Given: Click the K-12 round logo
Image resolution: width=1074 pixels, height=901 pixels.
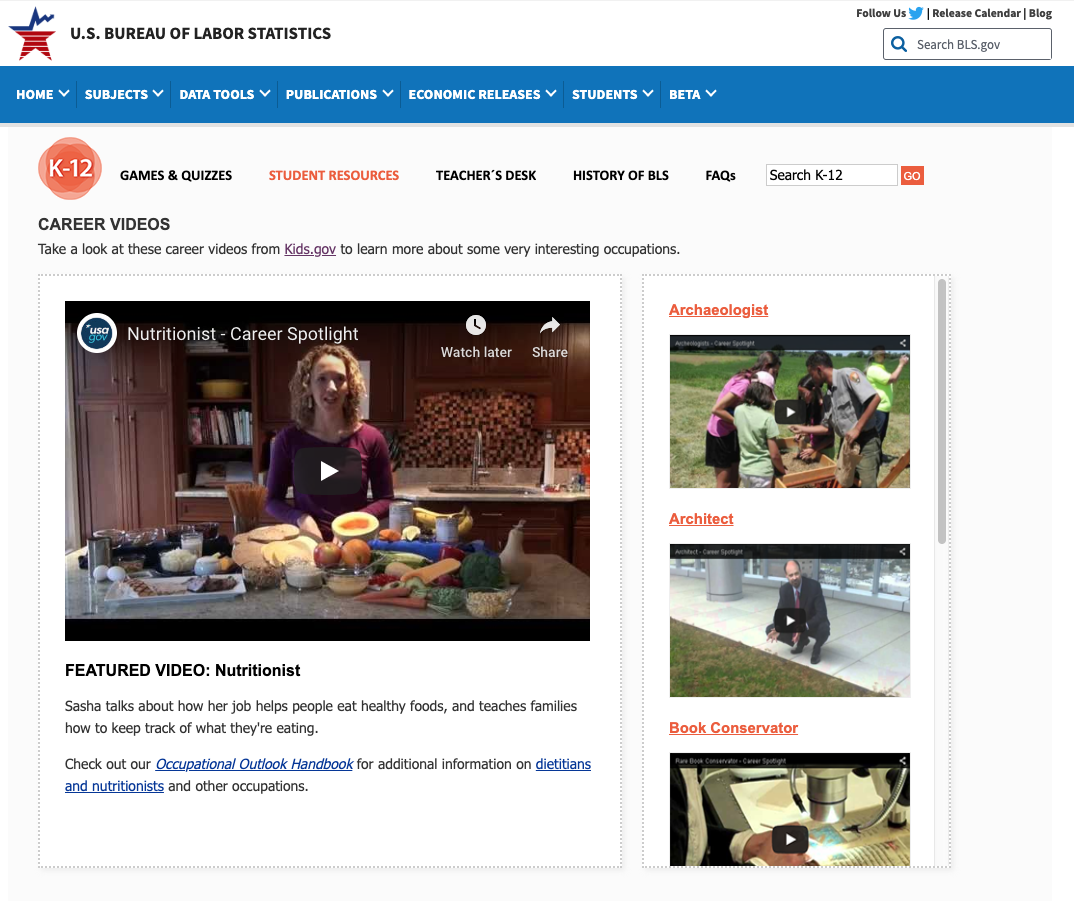Looking at the screenshot, I should pyautogui.click(x=70, y=168).
